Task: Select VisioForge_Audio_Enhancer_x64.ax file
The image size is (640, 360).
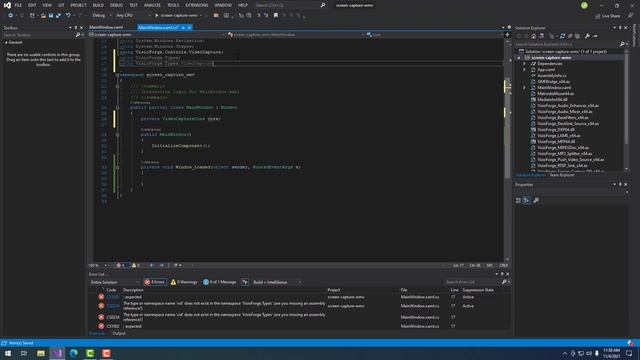Action: click(567, 106)
